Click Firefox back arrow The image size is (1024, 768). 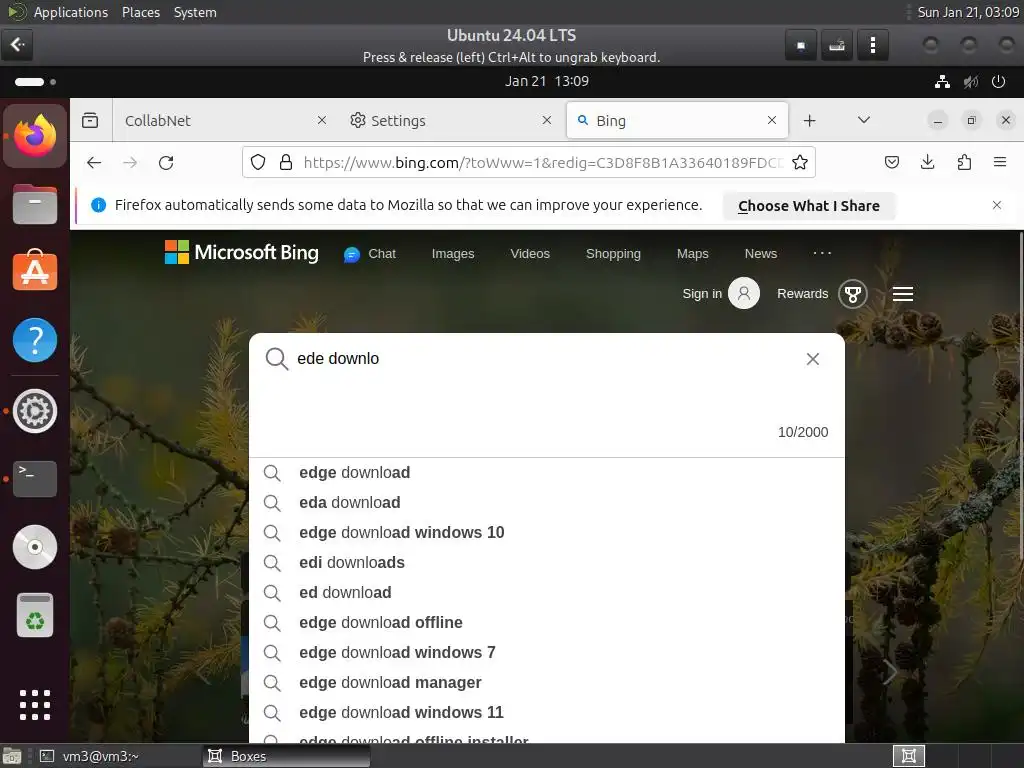click(x=94, y=163)
